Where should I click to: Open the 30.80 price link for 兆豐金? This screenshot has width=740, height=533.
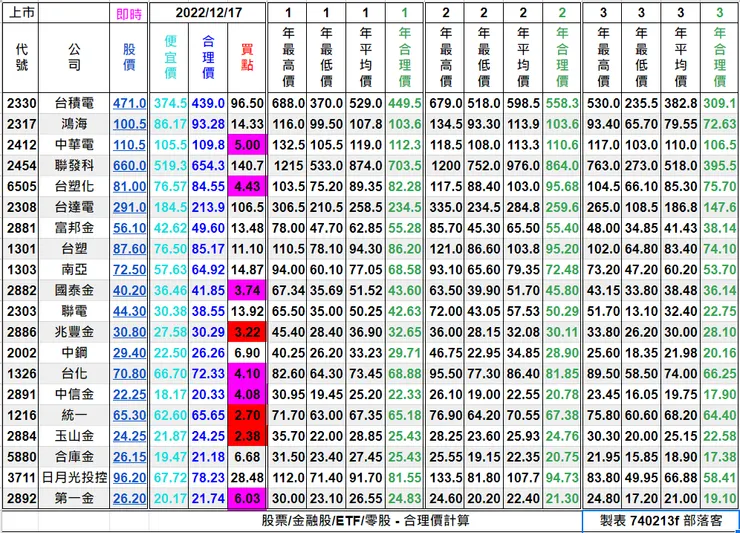click(129, 332)
